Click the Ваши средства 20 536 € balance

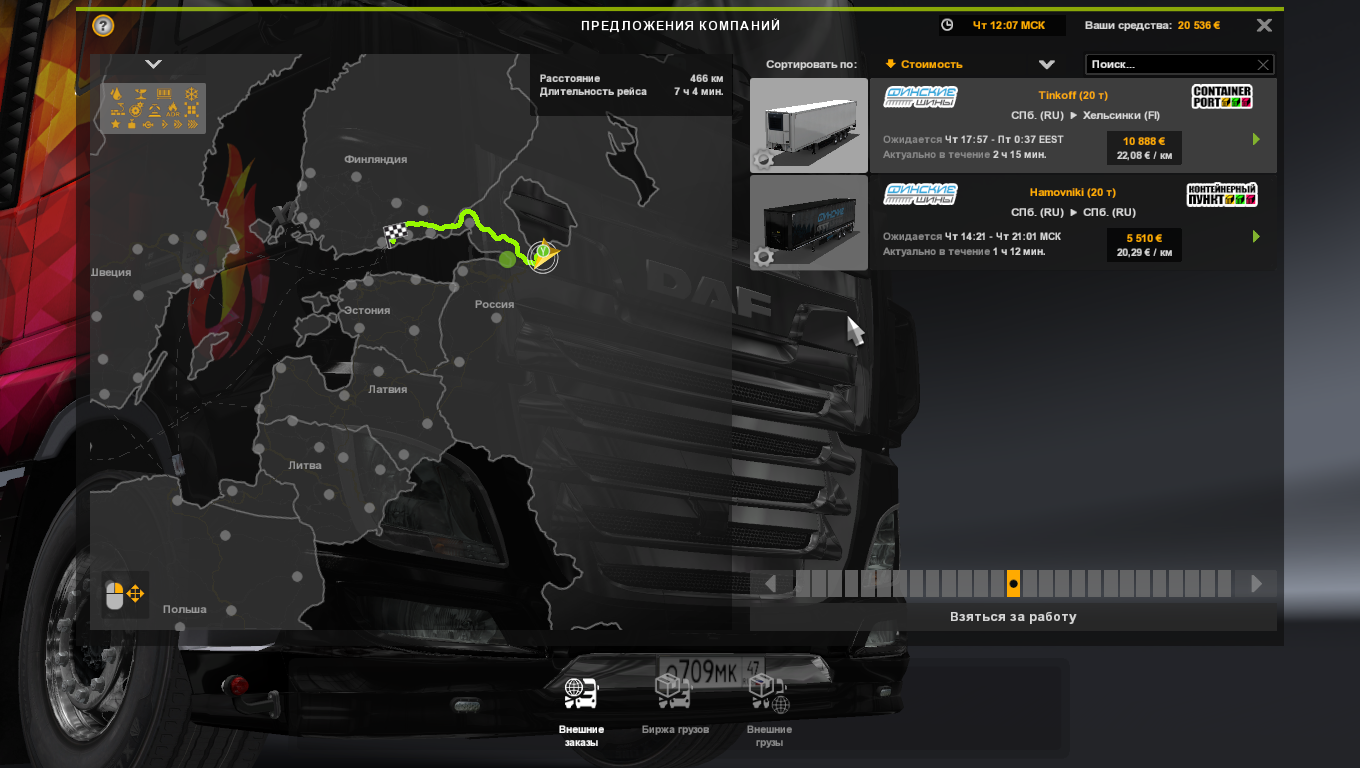[x=1152, y=25]
